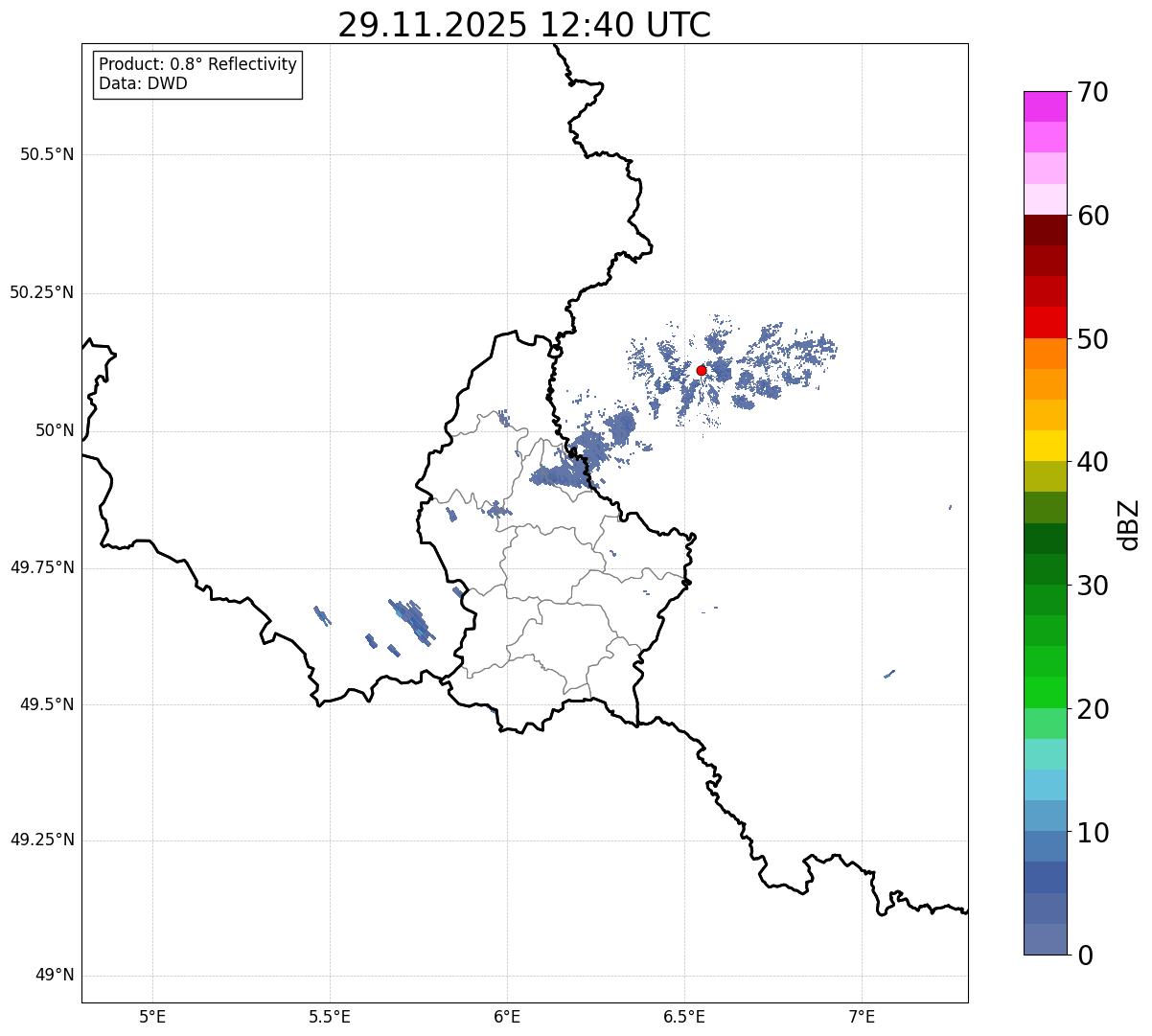Click the olive swatch just below 40 dBZ
This screenshot has height=1036, width=1152.
[x=1046, y=476]
